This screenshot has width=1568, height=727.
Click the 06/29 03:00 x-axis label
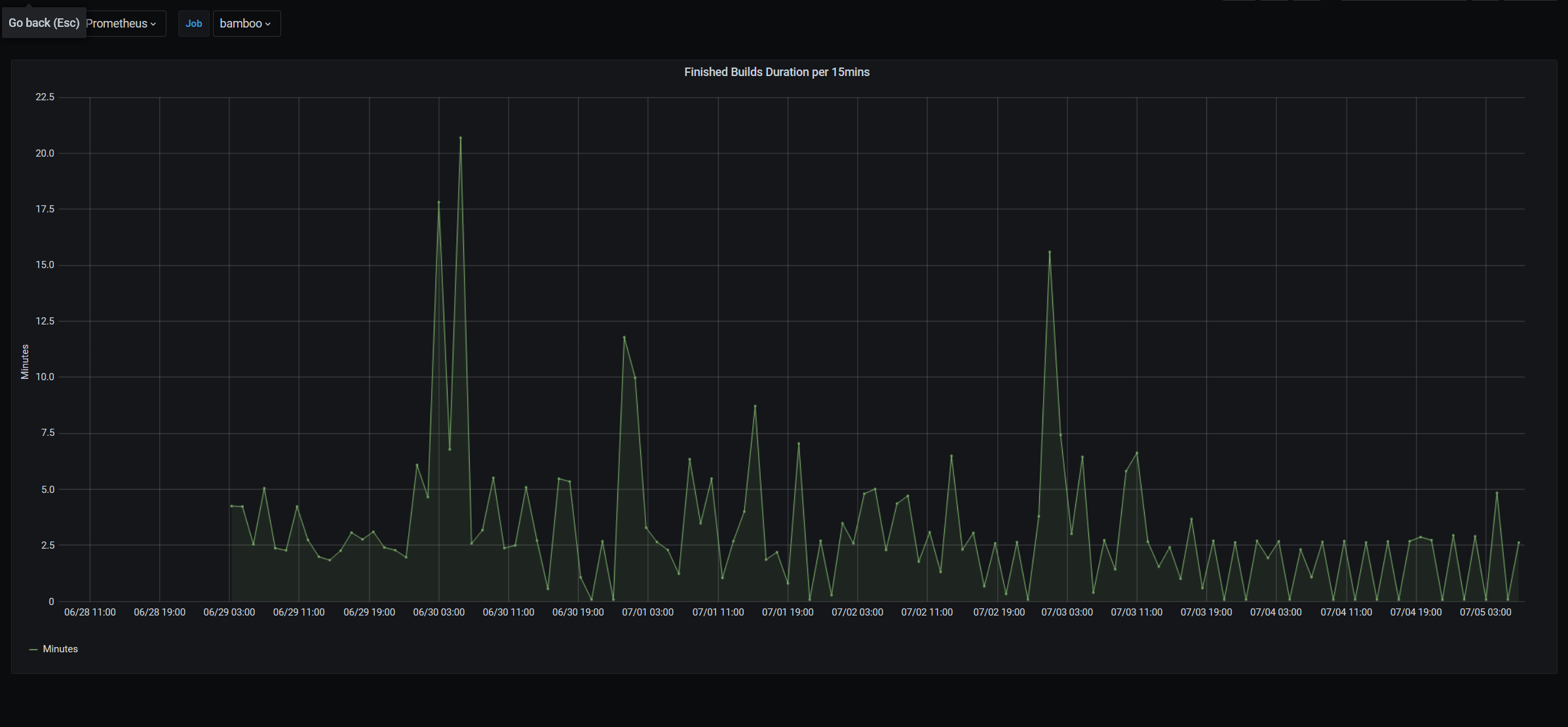coord(229,612)
